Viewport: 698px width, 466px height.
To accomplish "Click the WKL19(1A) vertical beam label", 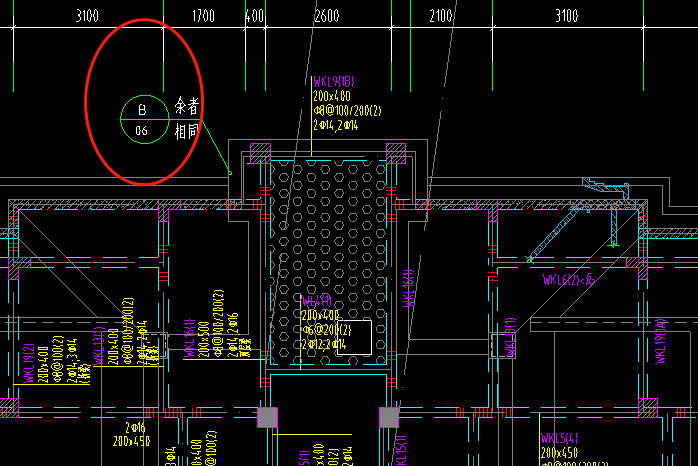I will (661, 341).
